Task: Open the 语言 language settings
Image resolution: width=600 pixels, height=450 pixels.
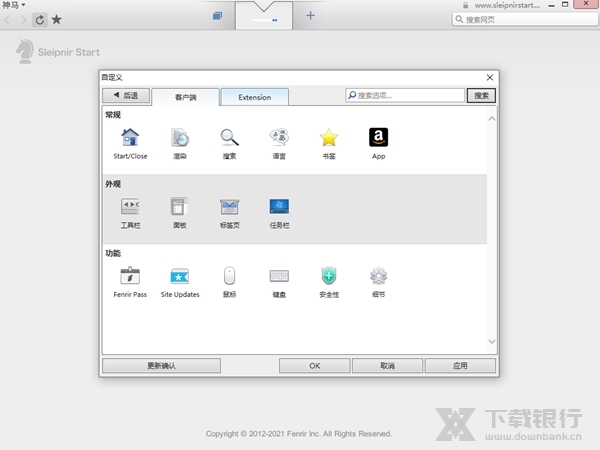Action: point(279,139)
